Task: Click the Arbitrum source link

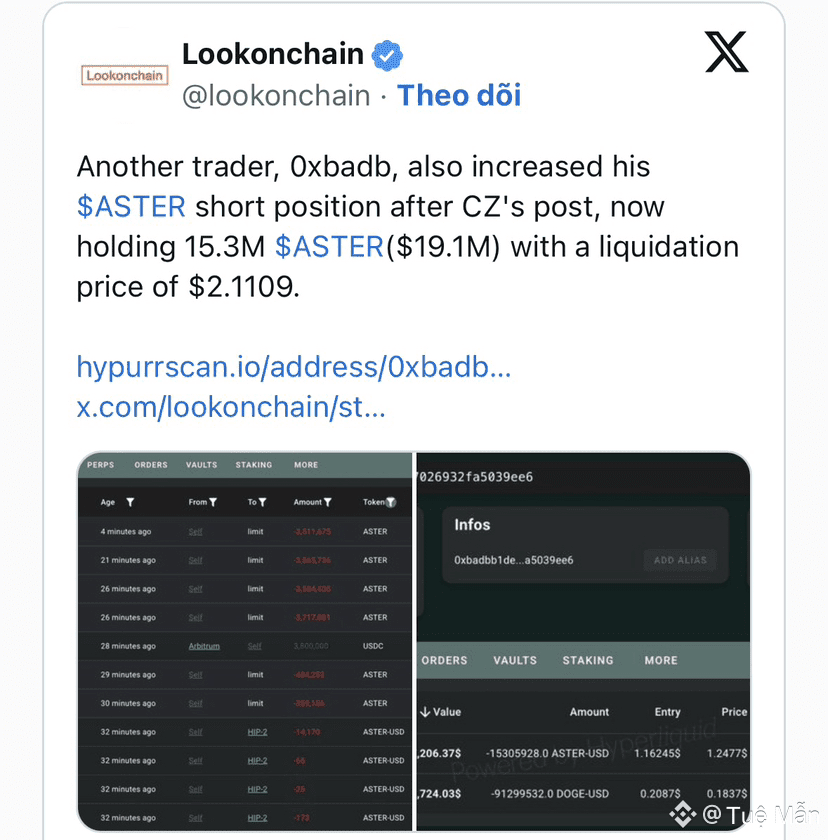Action: [204, 646]
